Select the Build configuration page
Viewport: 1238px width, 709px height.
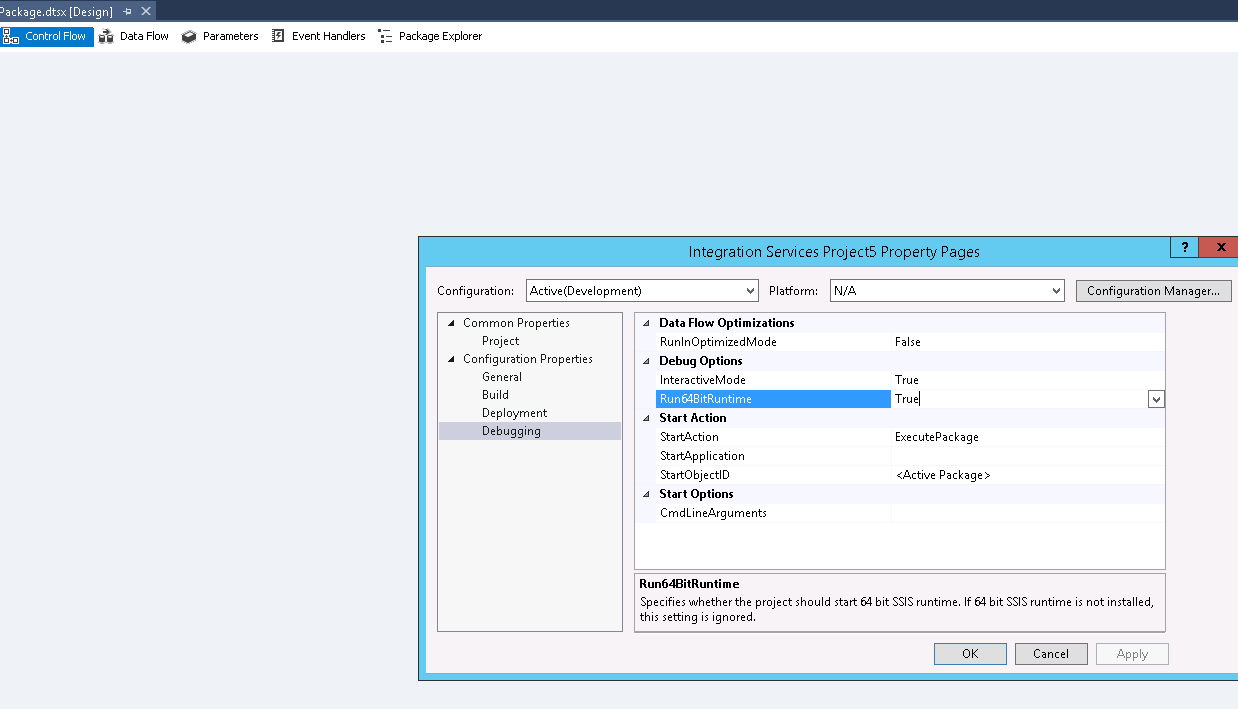[495, 395]
